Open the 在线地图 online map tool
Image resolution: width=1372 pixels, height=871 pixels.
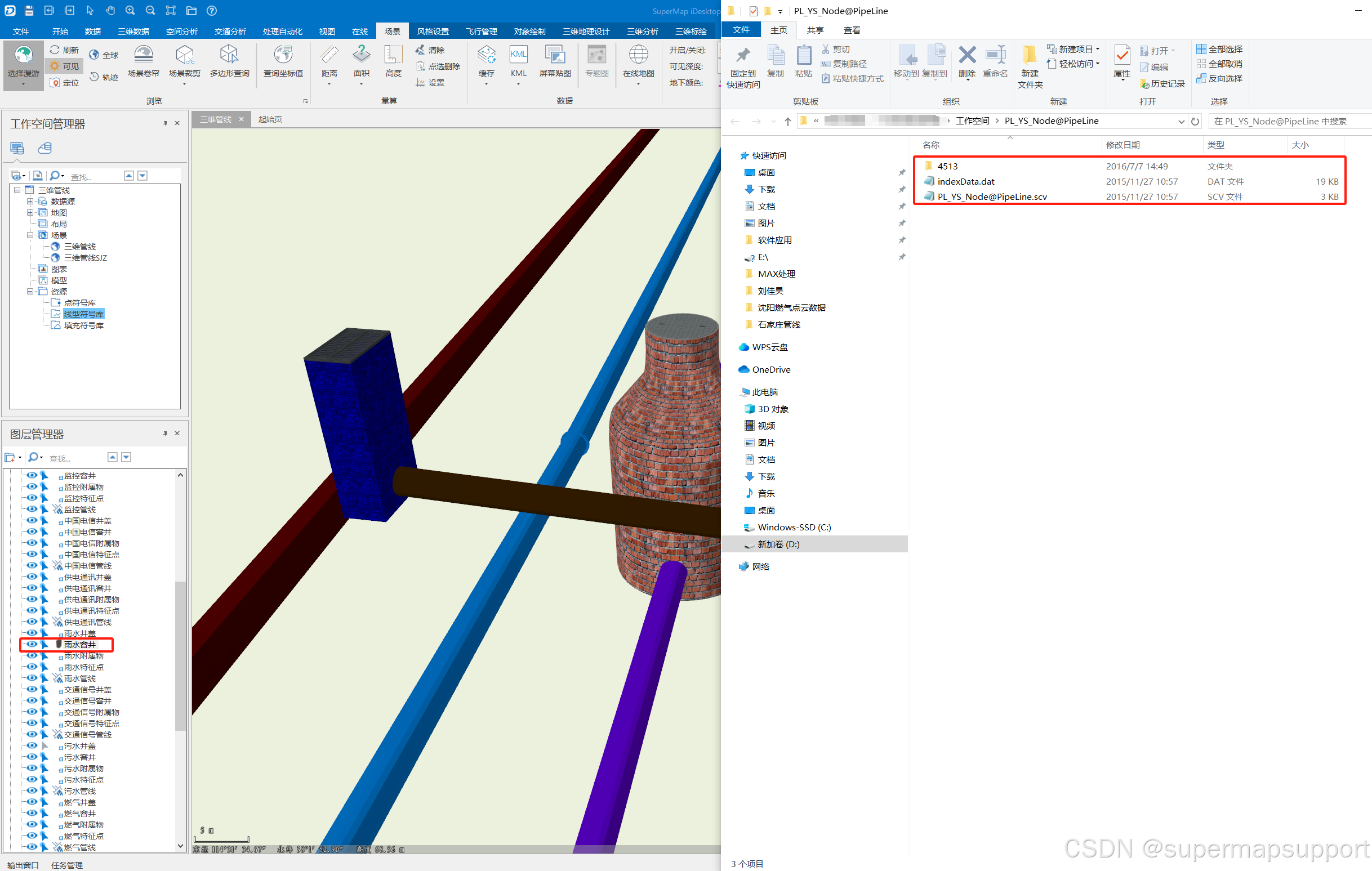[638, 56]
